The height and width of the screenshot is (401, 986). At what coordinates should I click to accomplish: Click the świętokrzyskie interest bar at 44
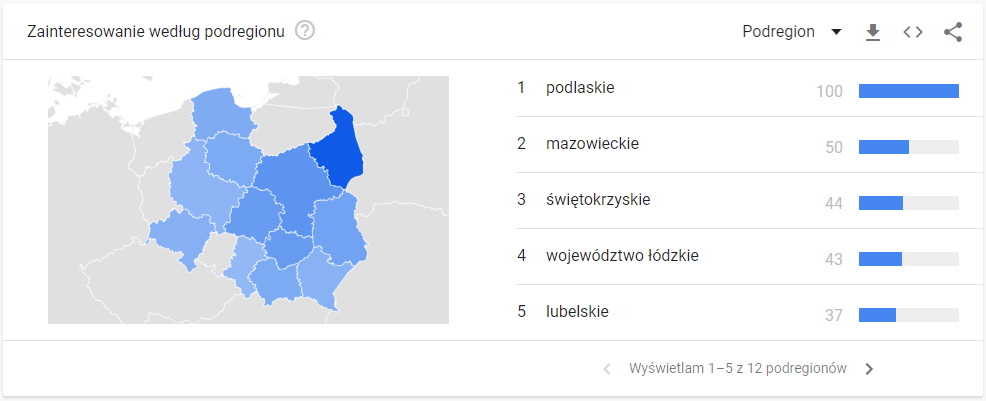coord(881,203)
